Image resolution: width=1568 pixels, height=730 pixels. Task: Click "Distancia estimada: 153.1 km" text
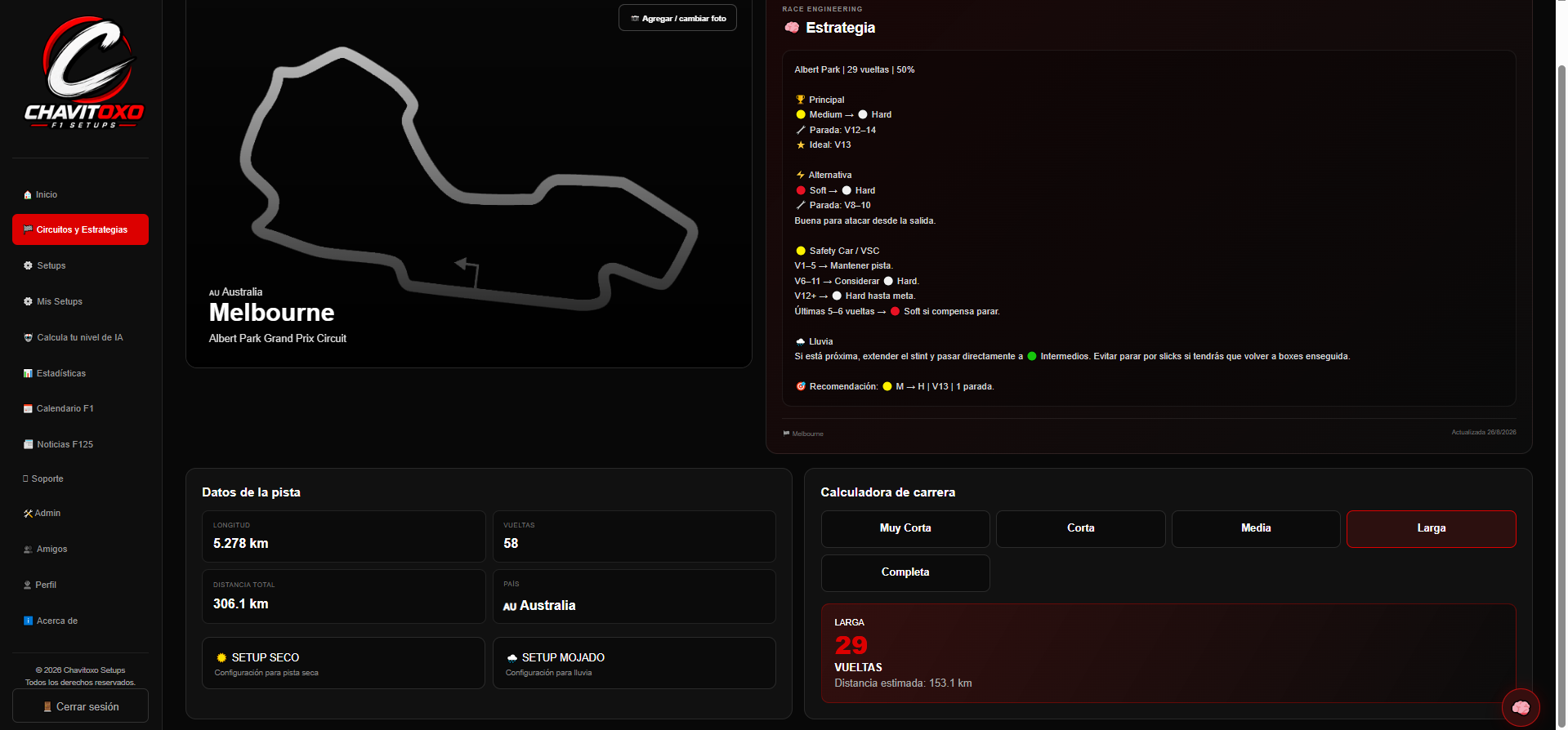pos(903,683)
